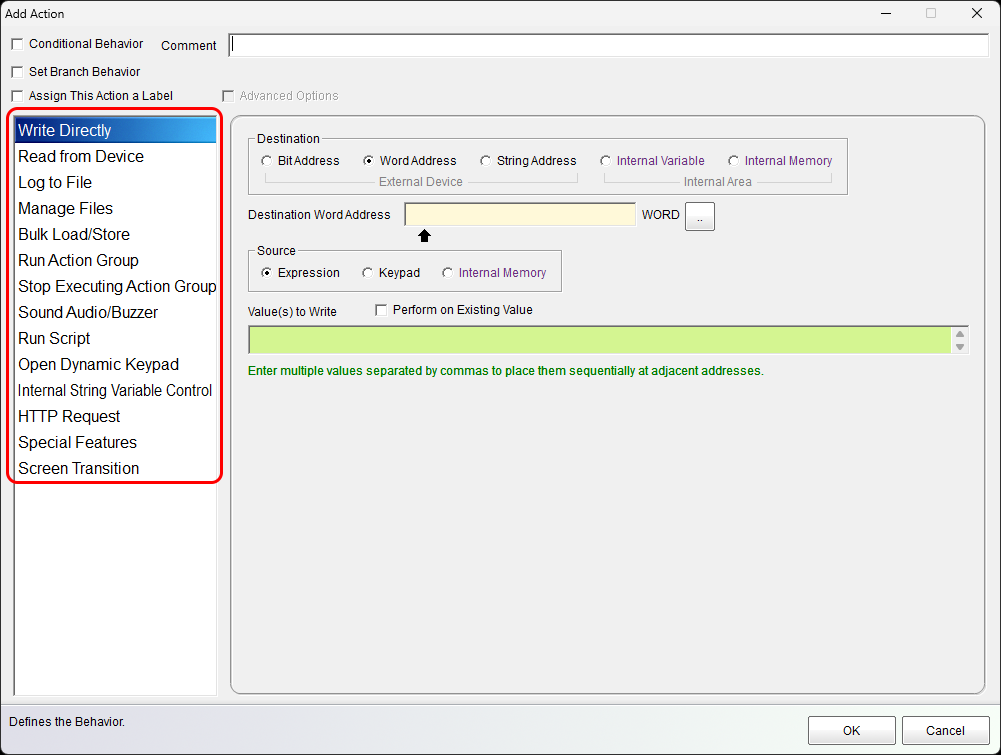1001x755 pixels.
Task: Choose Log to File in action list
Action: coord(55,182)
